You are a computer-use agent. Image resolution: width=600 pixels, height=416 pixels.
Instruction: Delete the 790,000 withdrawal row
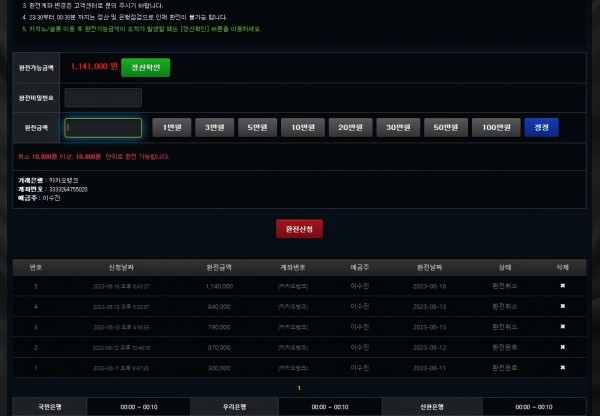tap(562, 327)
